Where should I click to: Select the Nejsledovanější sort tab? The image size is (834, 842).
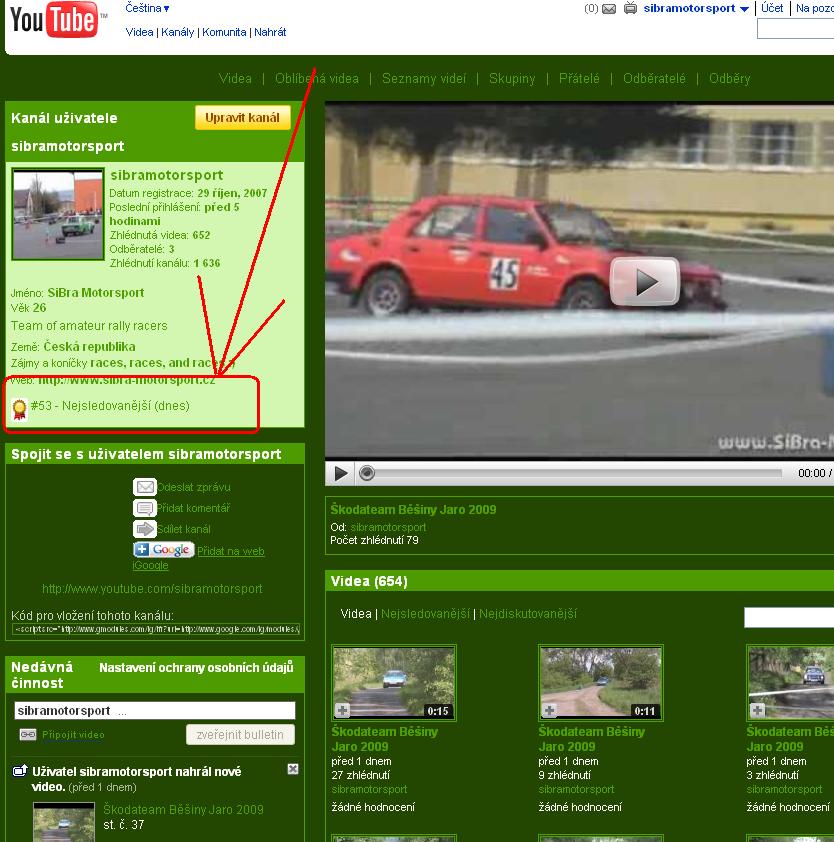(x=425, y=613)
